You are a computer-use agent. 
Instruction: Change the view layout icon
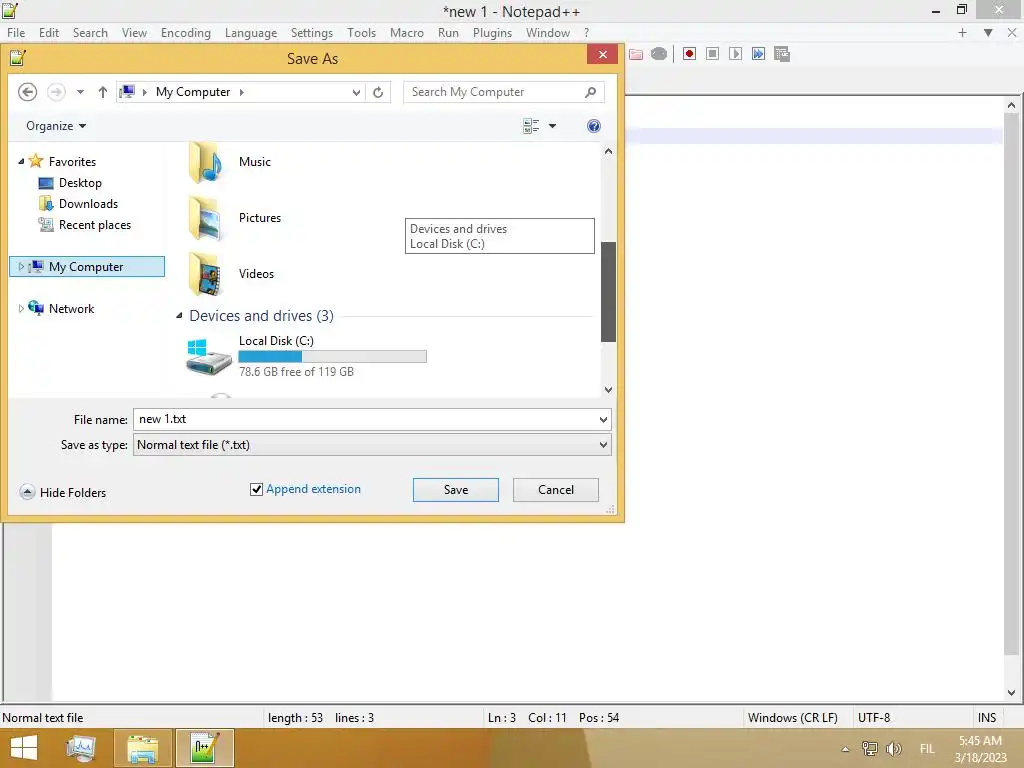point(531,126)
